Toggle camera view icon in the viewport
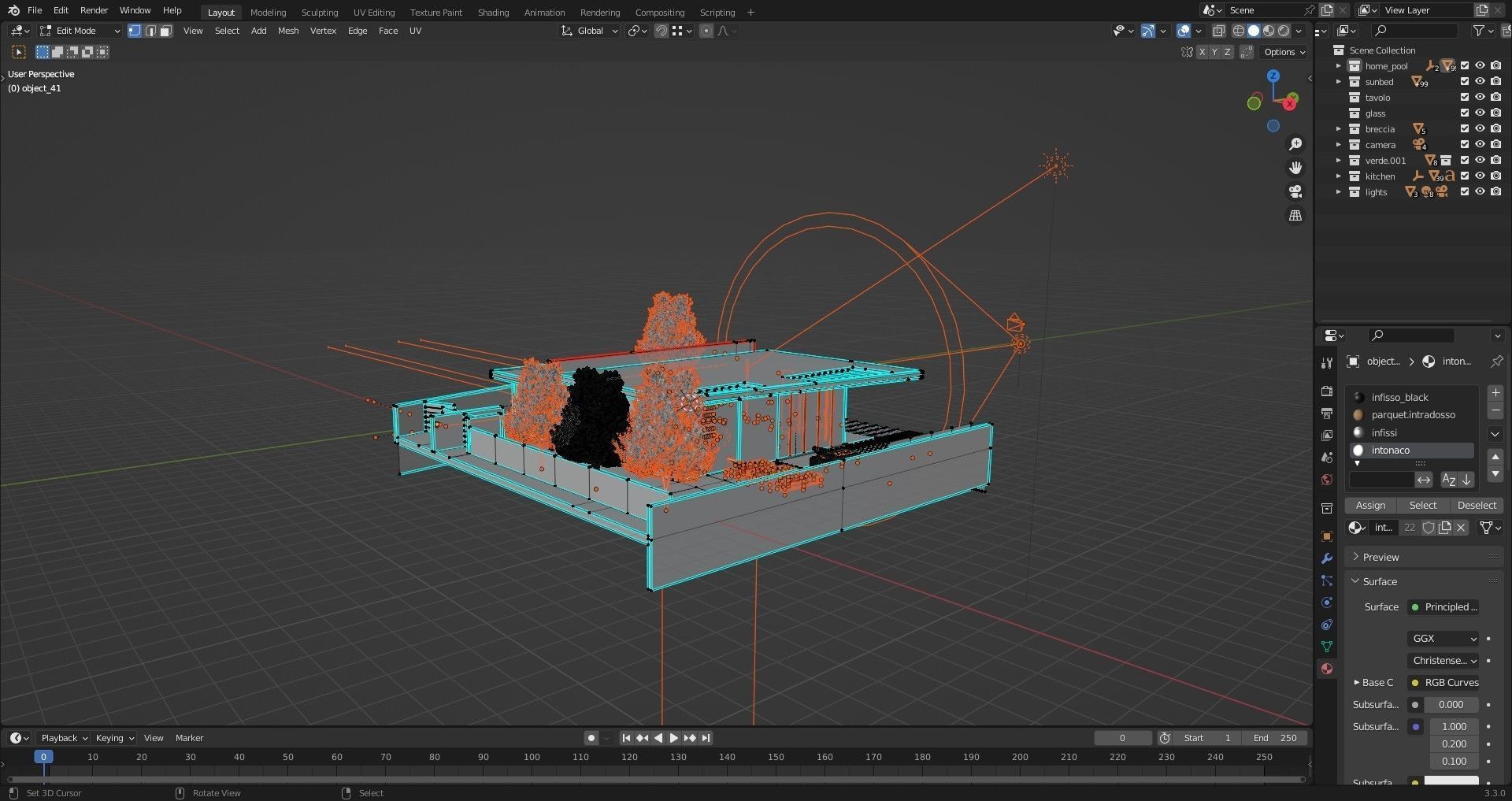 point(1295,191)
